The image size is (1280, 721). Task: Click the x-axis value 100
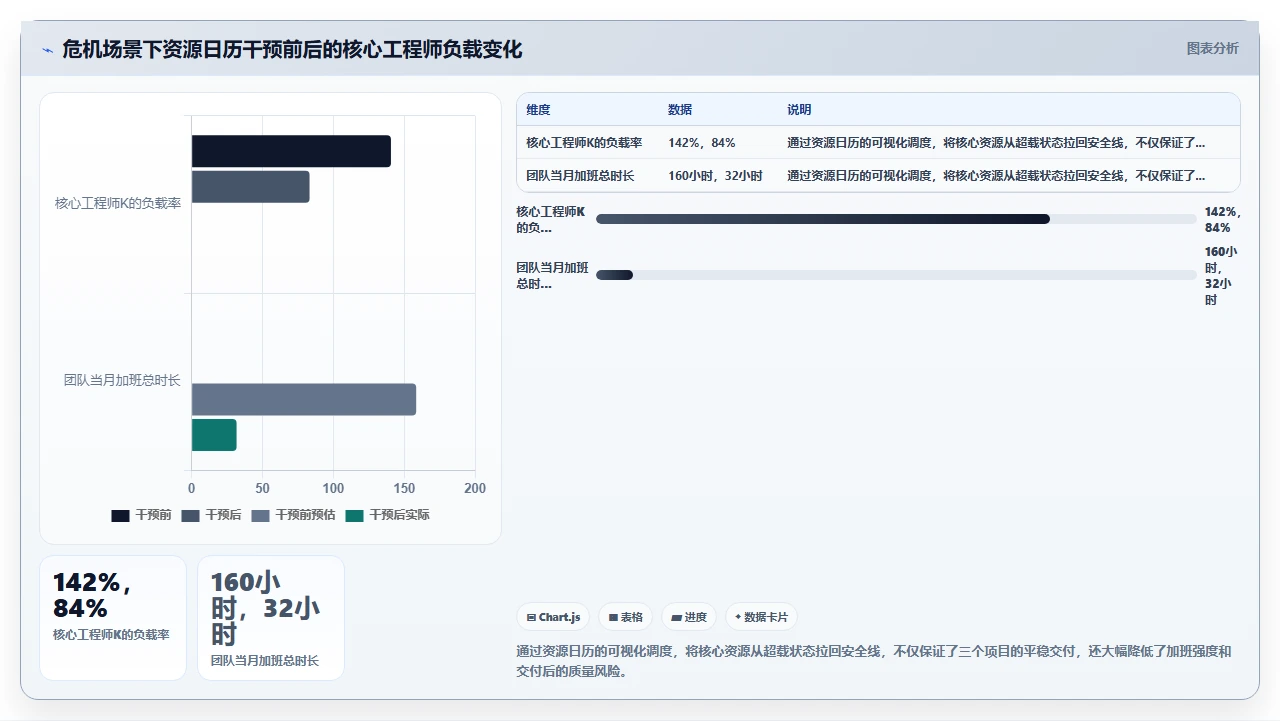[x=333, y=488]
